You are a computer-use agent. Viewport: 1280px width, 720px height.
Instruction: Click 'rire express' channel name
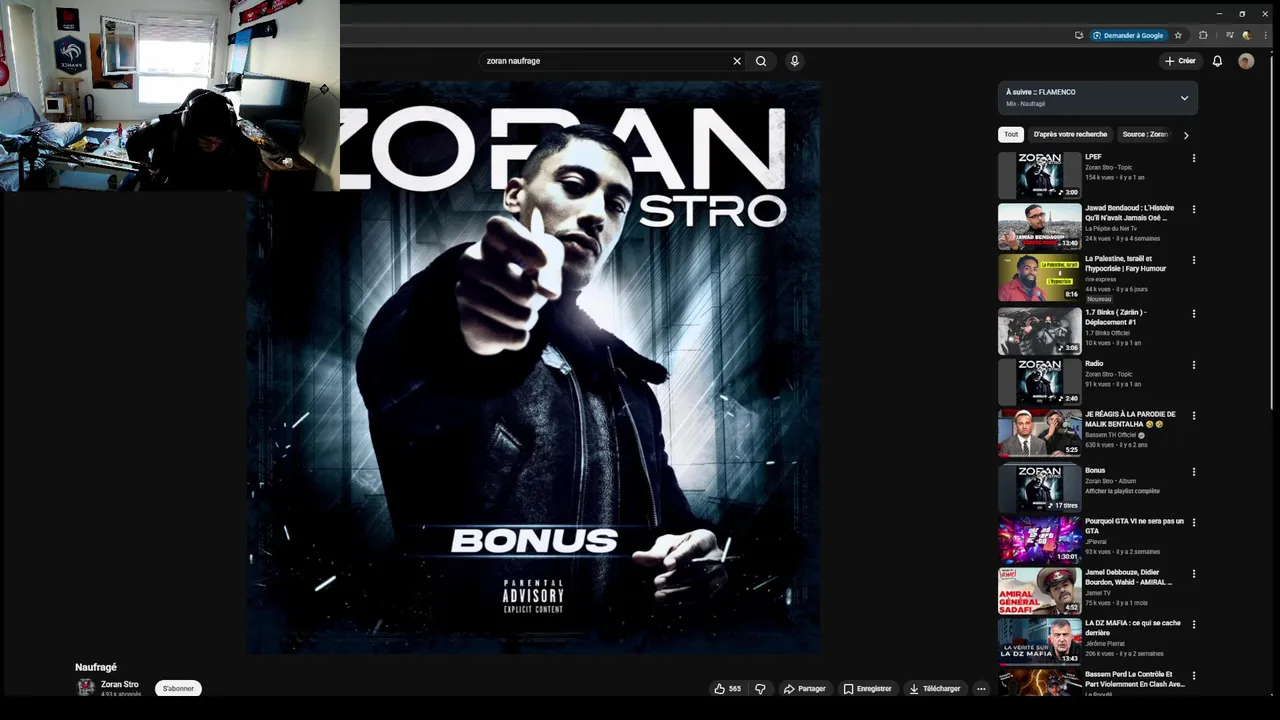[x=1101, y=279]
